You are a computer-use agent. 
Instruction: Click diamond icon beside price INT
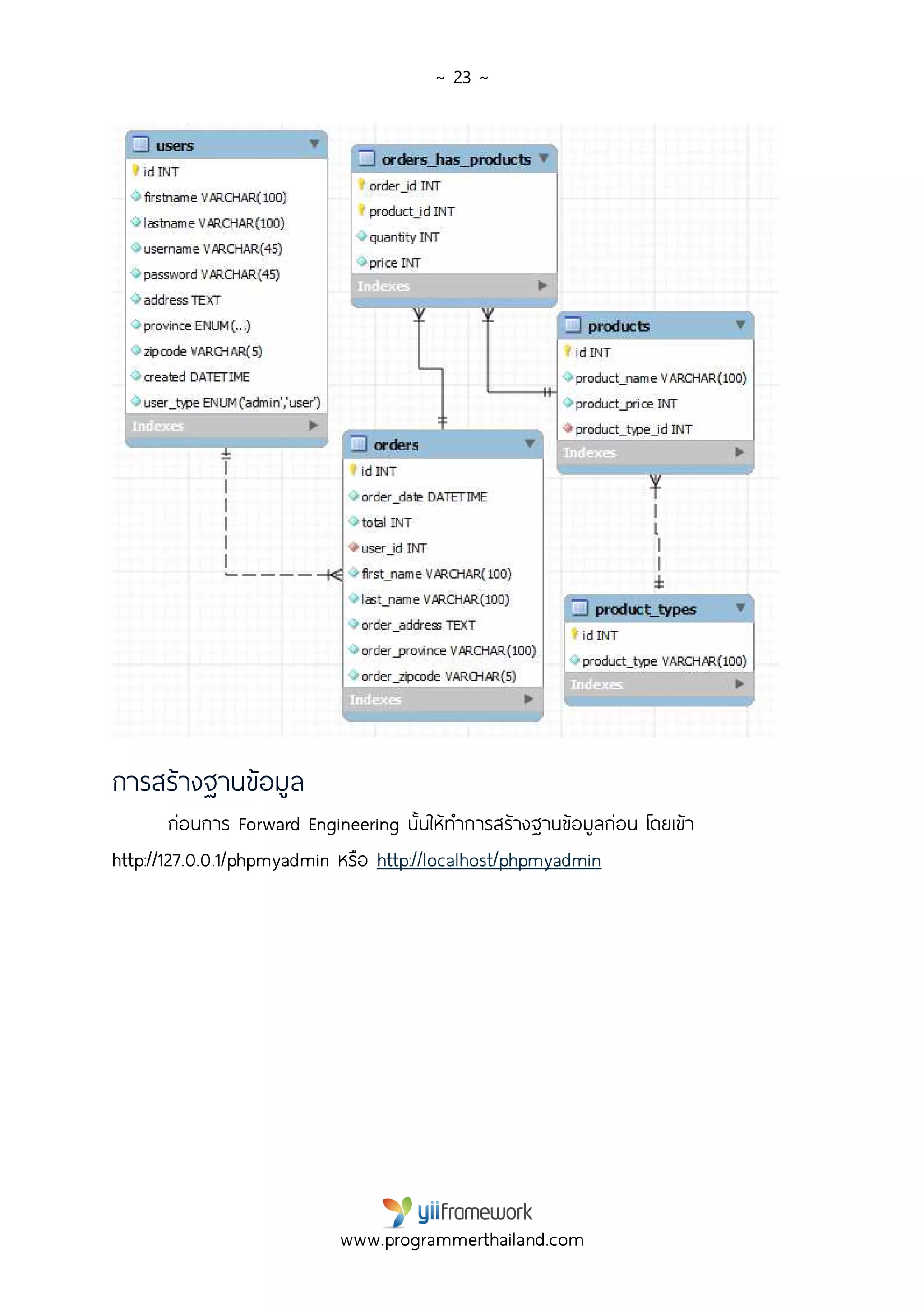pos(361,261)
